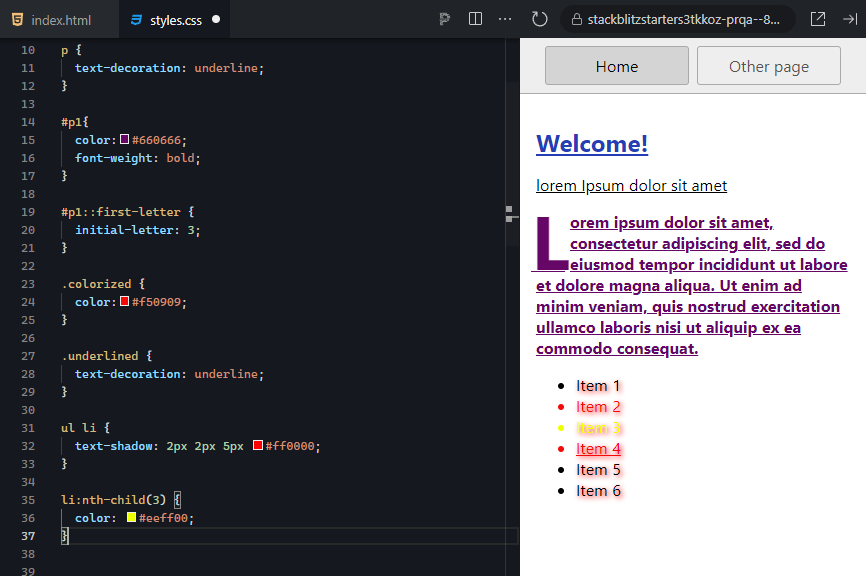The height and width of the screenshot is (576, 866).
Task: Click the CSS3 icon on styles.css tab
Action: click(136, 18)
